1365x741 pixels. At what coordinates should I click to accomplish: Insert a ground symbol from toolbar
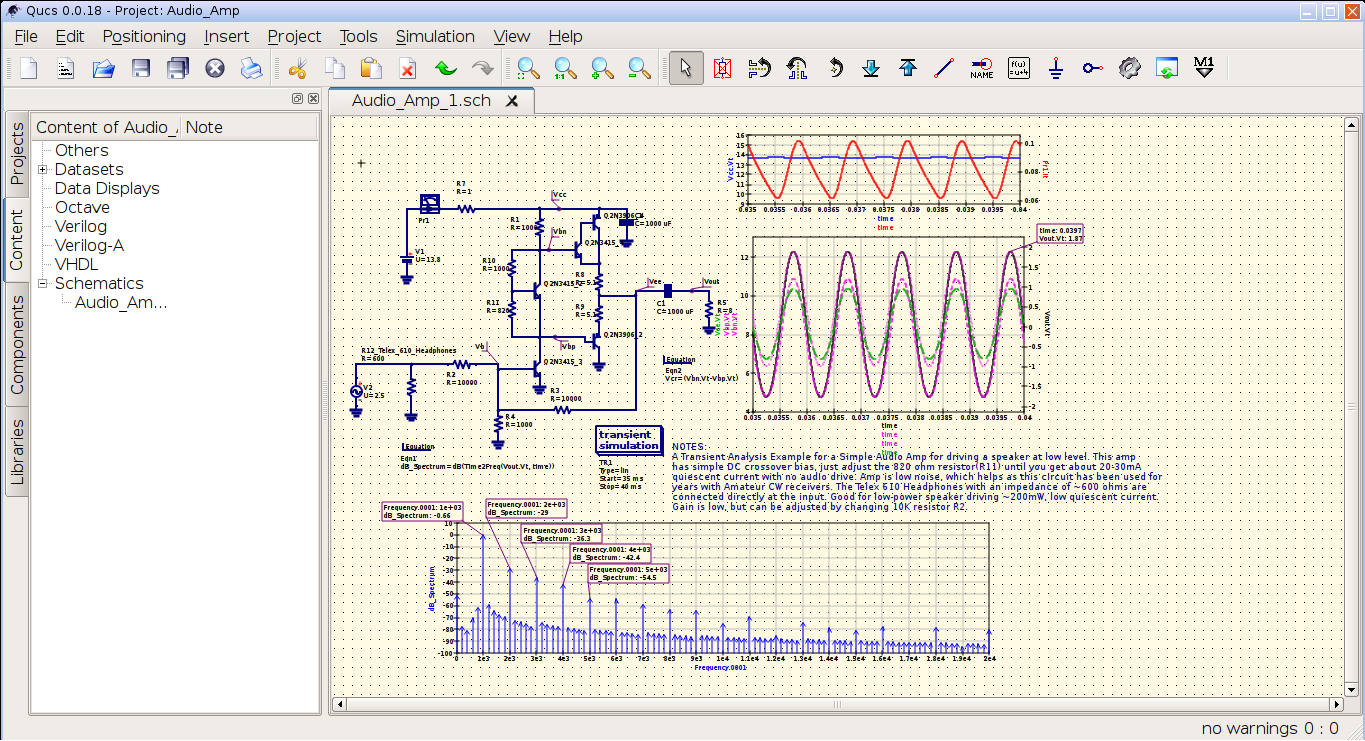[x=1056, y=69]
